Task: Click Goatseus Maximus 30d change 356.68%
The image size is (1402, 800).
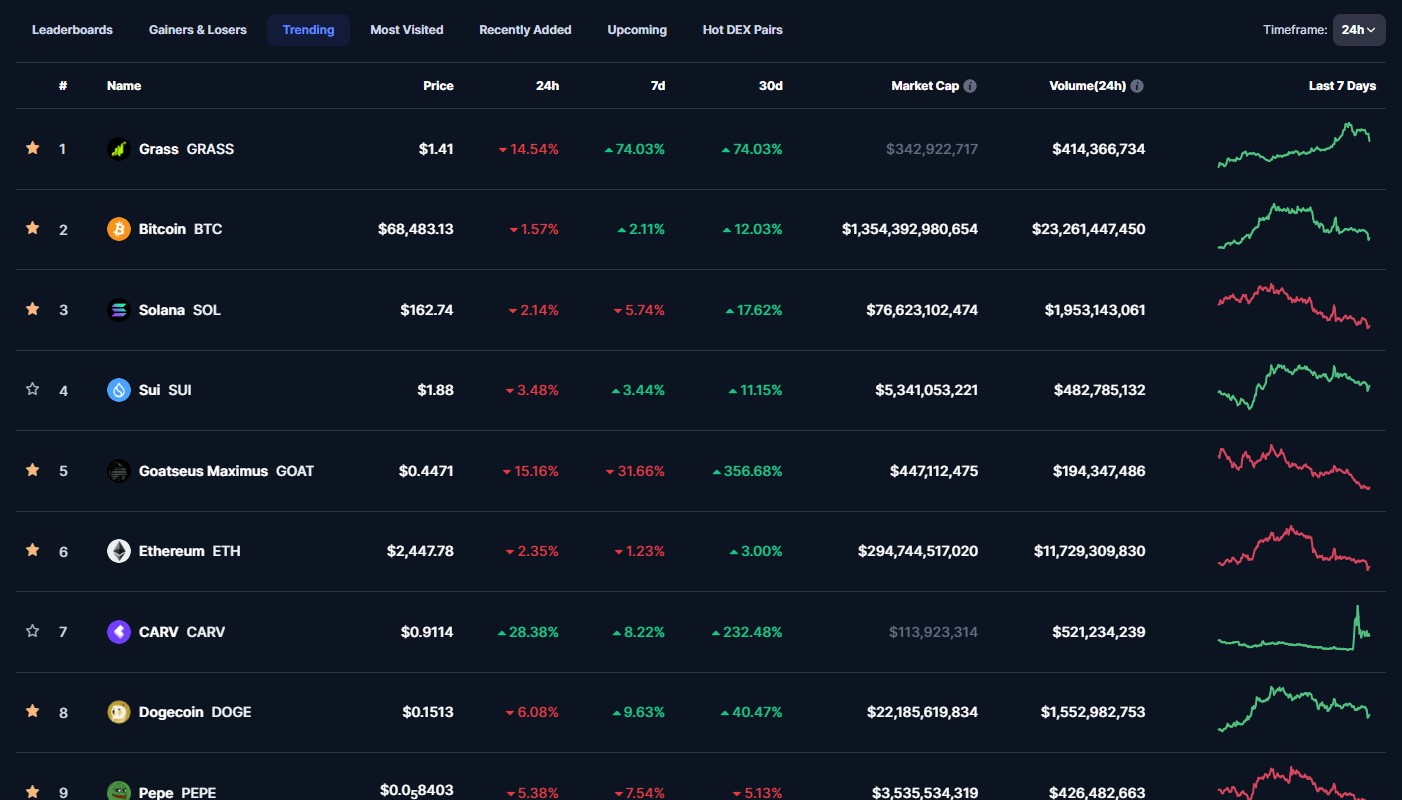Action: coord(747,471)
